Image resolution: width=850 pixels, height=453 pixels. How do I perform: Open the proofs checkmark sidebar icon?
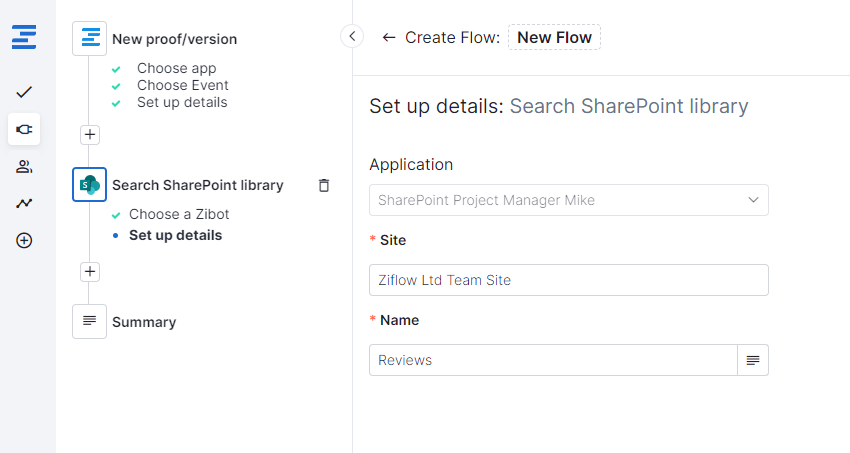point(25,92)
